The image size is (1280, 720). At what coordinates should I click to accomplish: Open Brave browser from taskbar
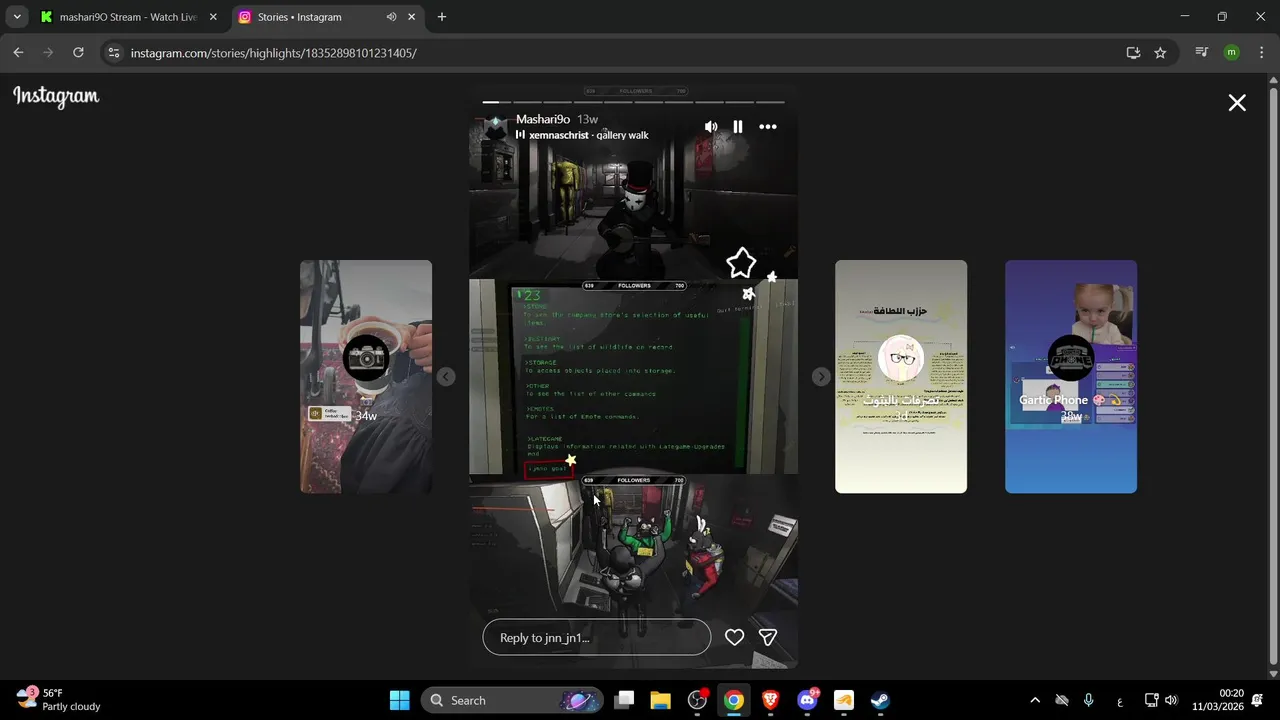coord(770,700)
